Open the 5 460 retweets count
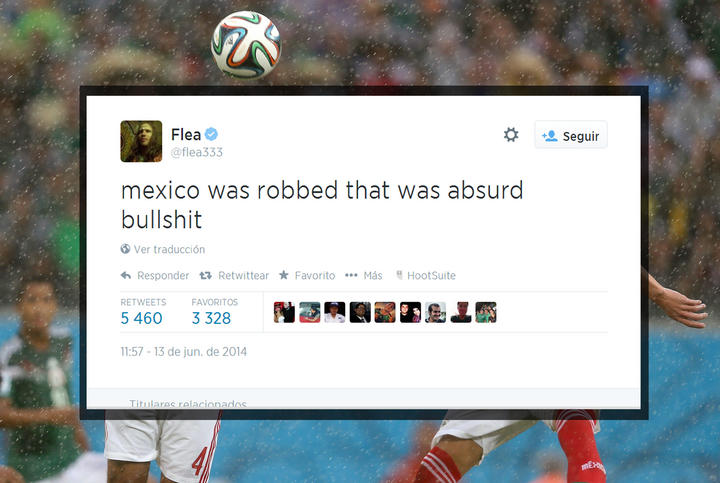Image resolution: width=720 pixels, height=483 pixels. 141,318
